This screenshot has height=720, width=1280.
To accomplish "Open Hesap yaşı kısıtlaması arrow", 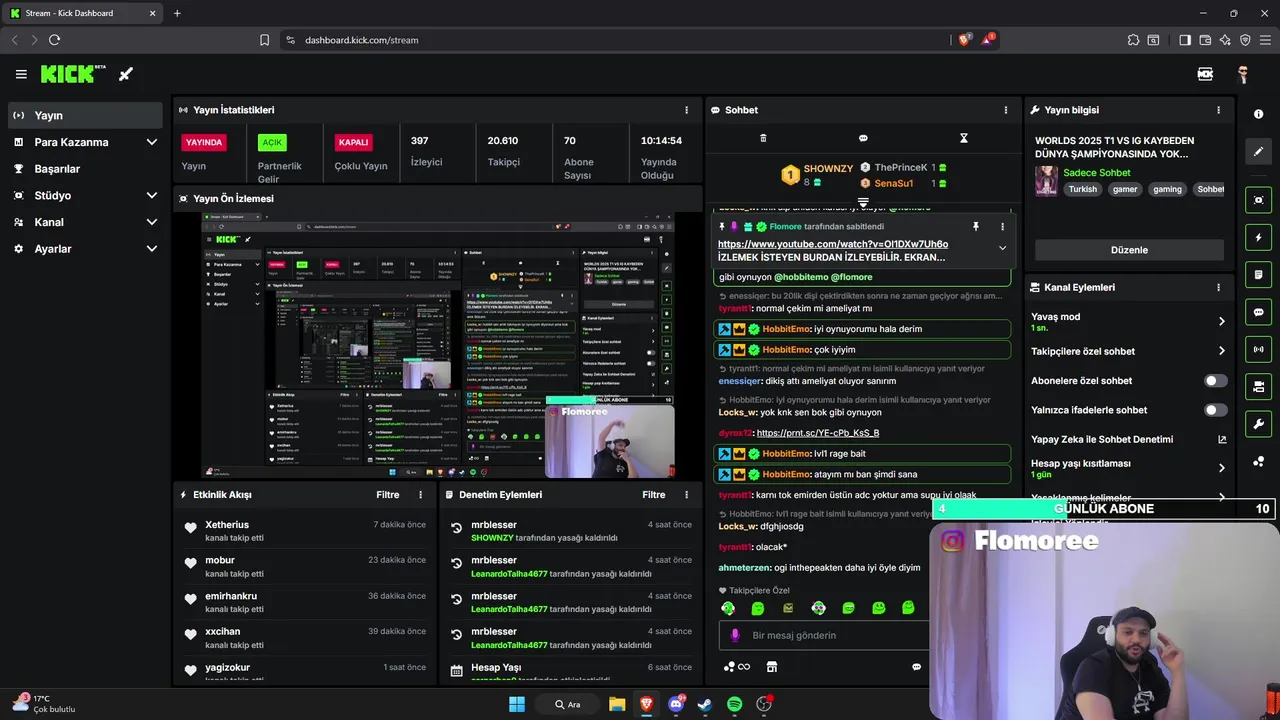I will tap(1221, 468).
